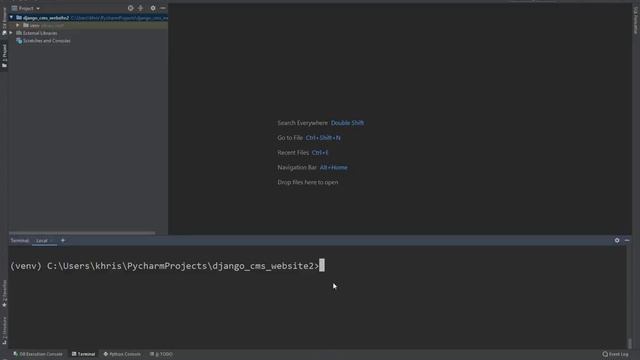Image resolution: width=640 pixels, height=360 pixels.
Task: Click the locate/scroll from source target icon
Action: [x=131, y=8]
